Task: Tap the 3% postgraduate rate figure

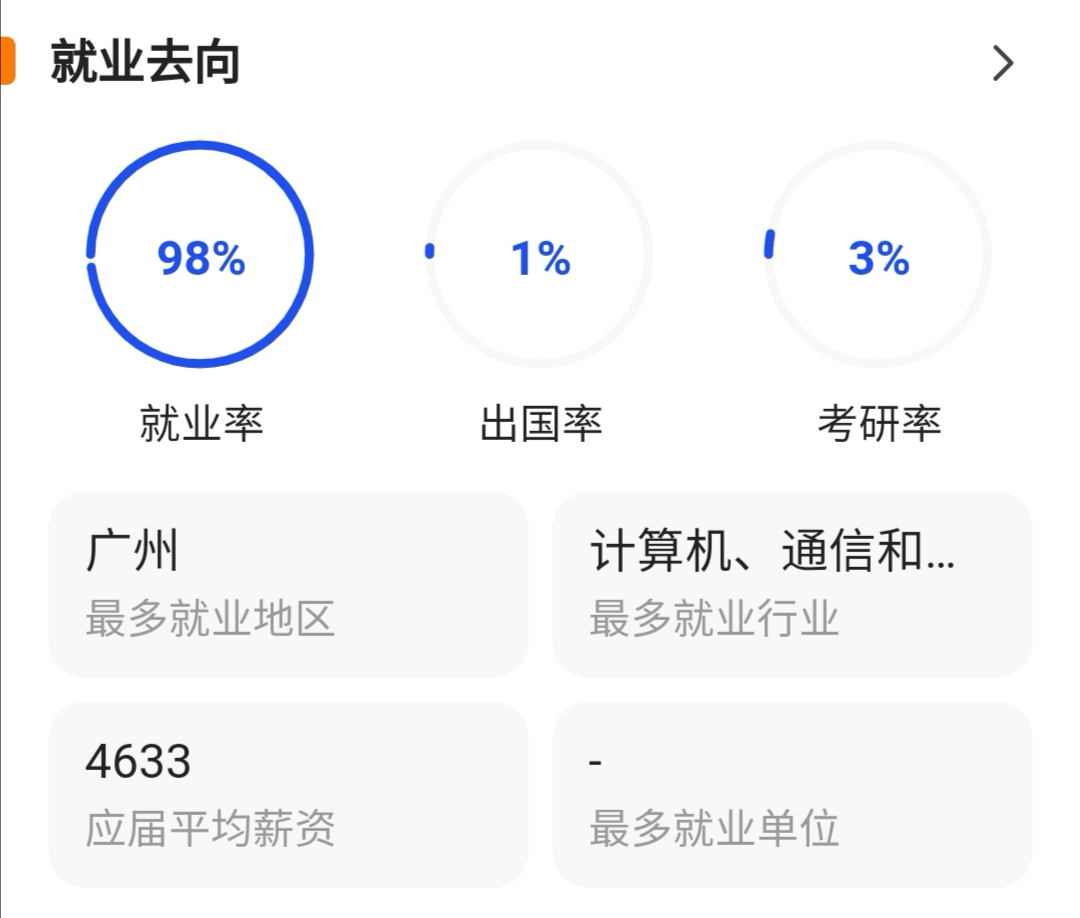Action: click(877, 260)
